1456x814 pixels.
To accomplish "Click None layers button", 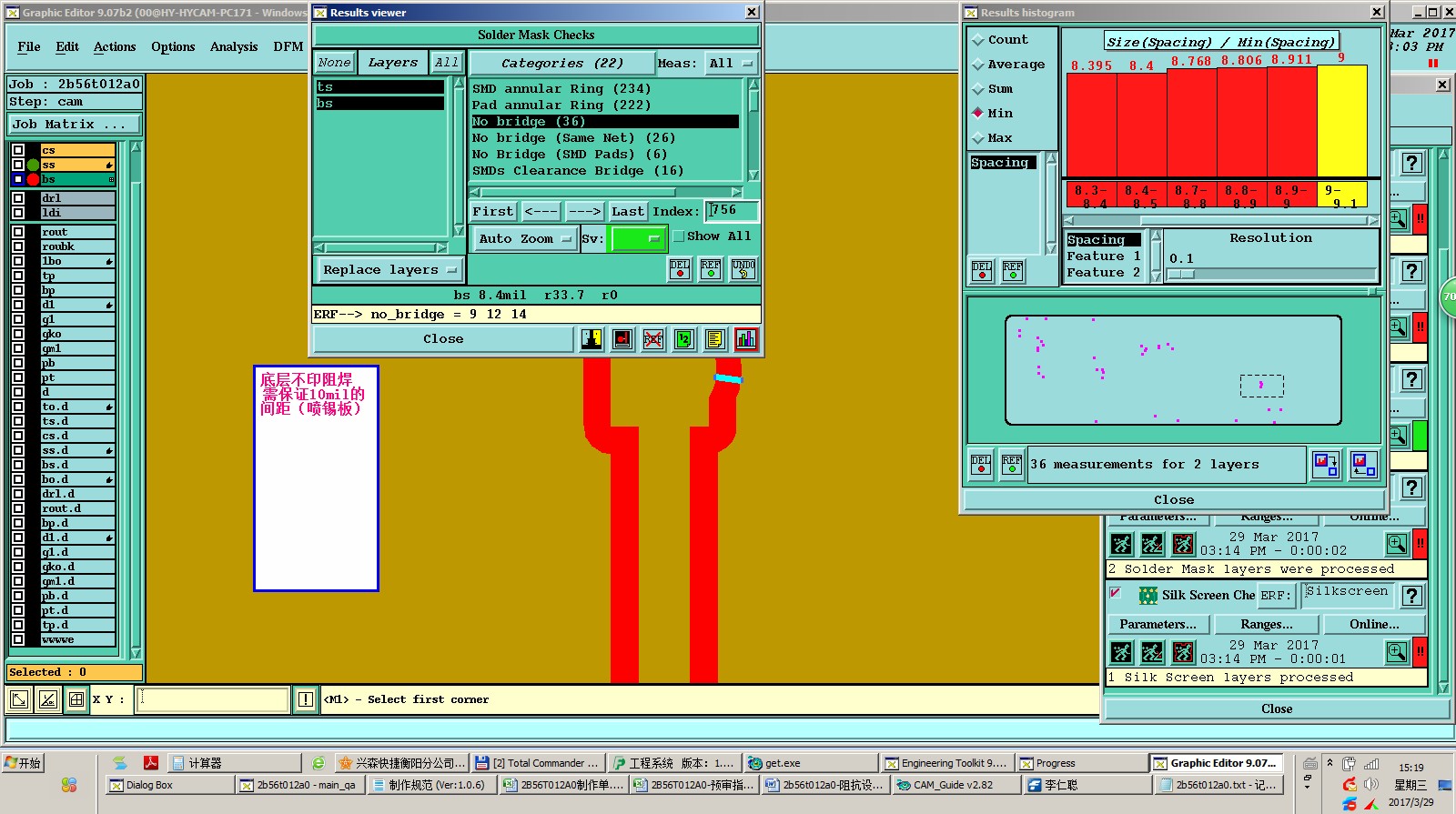I will [334, 63].
